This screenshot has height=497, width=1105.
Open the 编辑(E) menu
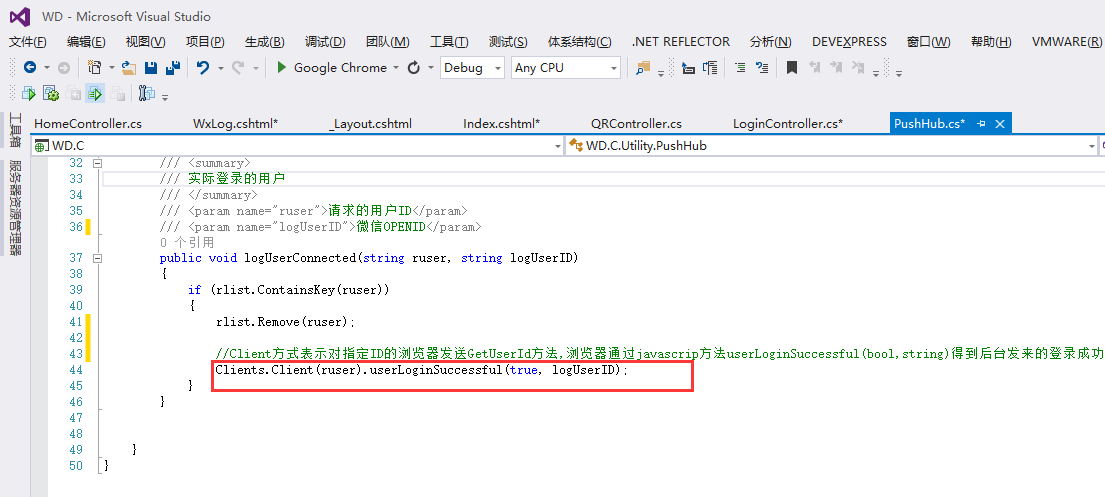(x=86, y=42)
